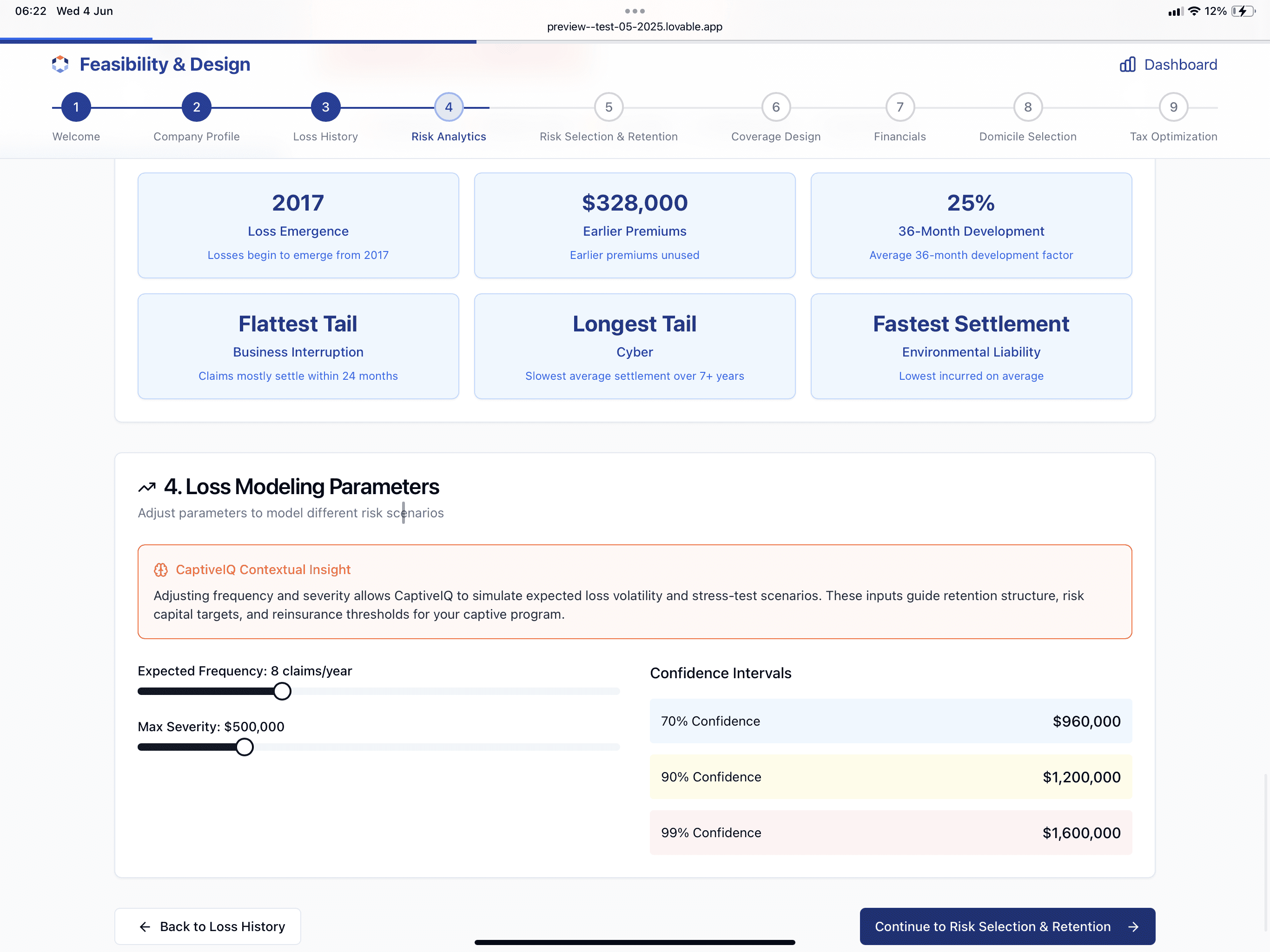Open the Dashboard chart icon
1270x952 pixels.
[1127, 64]
